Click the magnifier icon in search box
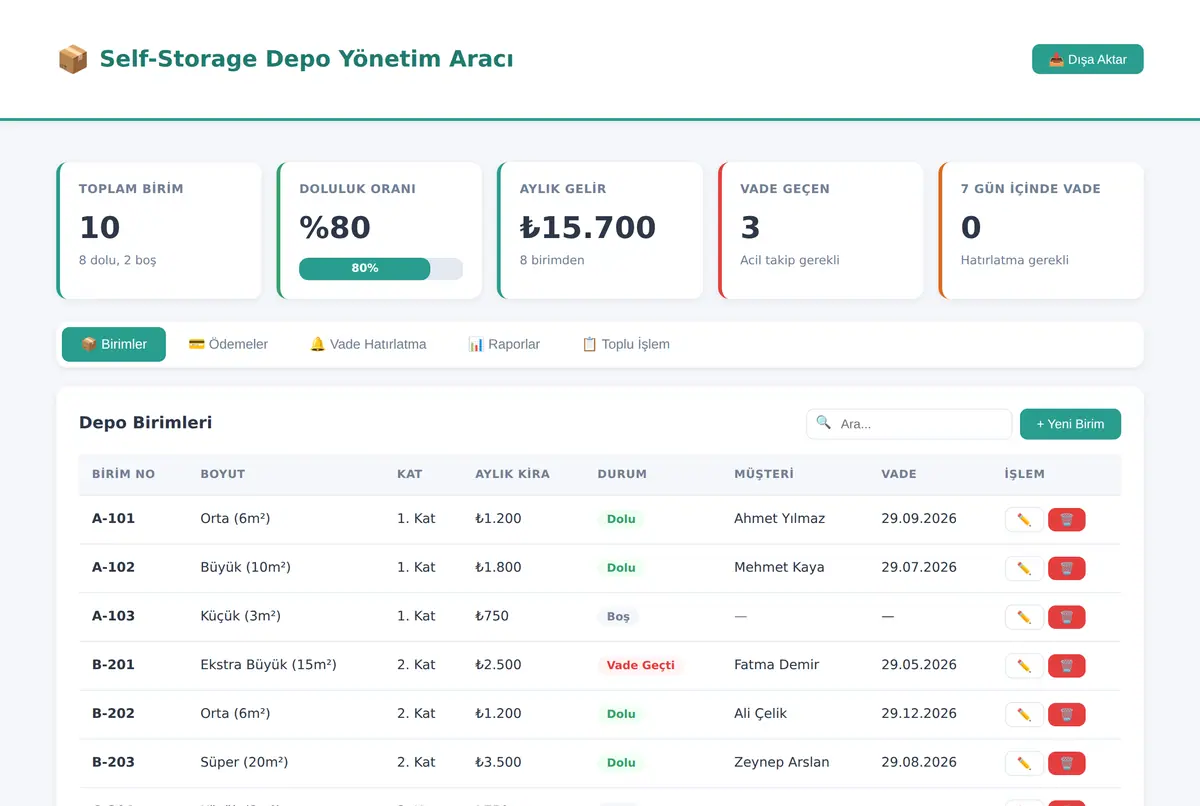Image resolution: width=1200 pixels, height=806 pixels. (x=824, y=423)
